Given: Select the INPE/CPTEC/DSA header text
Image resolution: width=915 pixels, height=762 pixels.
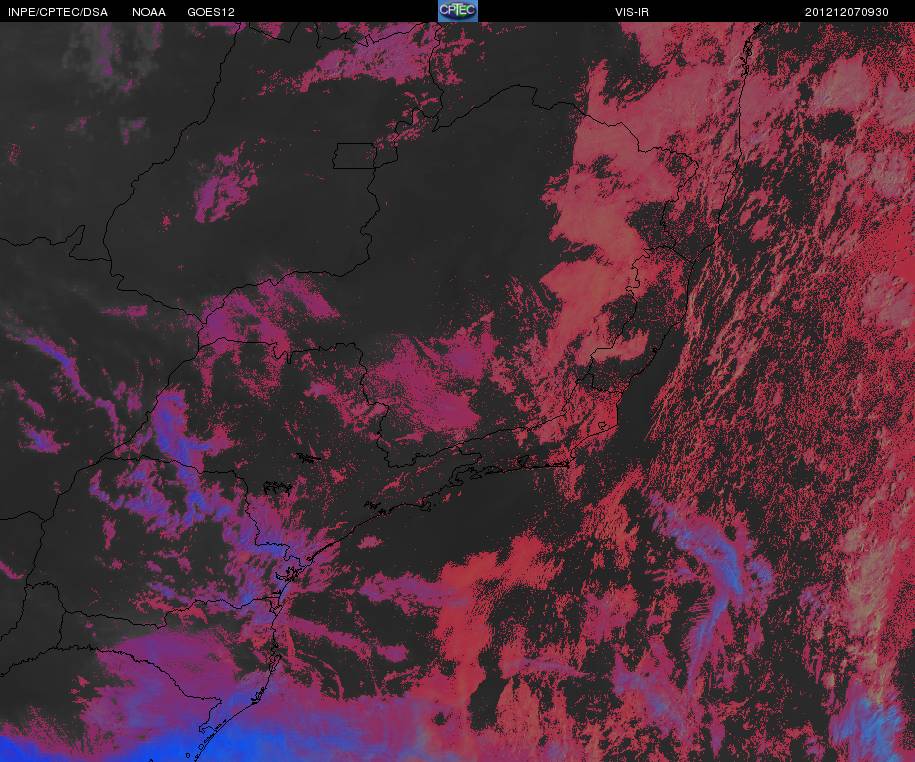Looking at the screenshot, I should [58, 12].
